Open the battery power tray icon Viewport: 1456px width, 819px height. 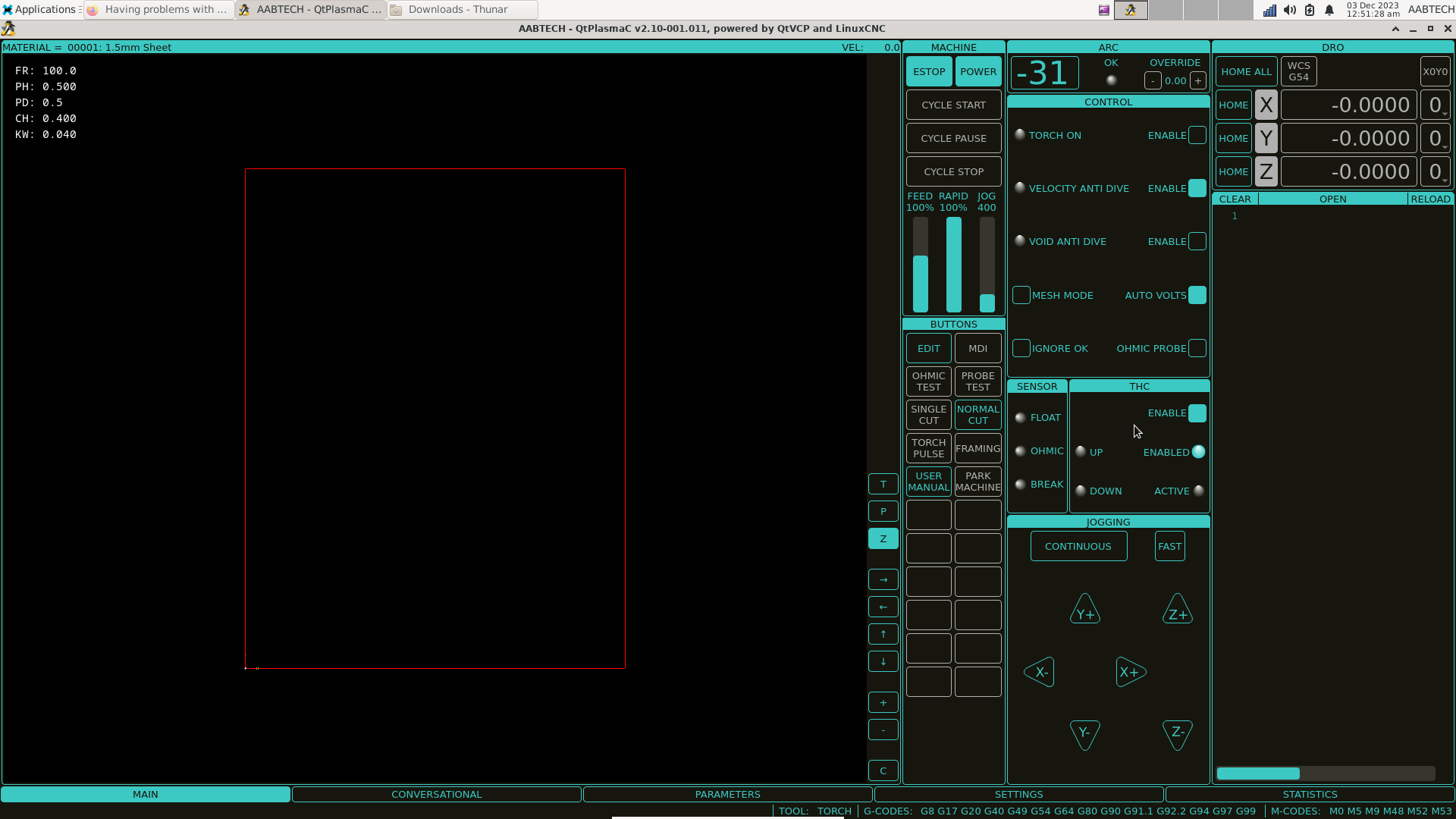pos(1310,10)
